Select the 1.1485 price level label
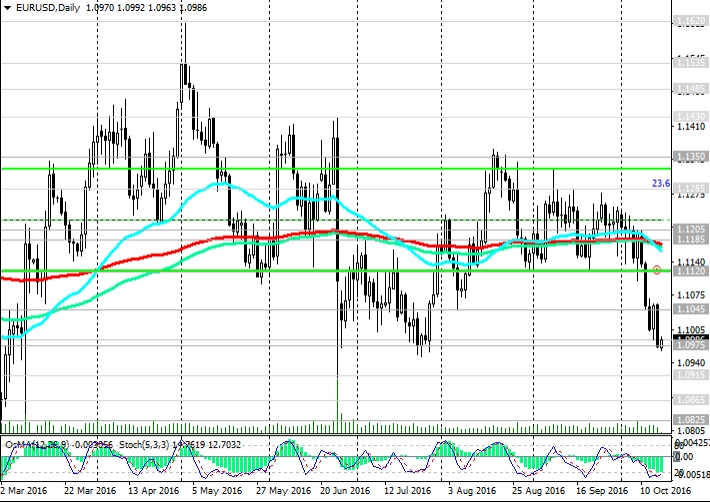This screenshot has height=502, width=710. (690, 89)
